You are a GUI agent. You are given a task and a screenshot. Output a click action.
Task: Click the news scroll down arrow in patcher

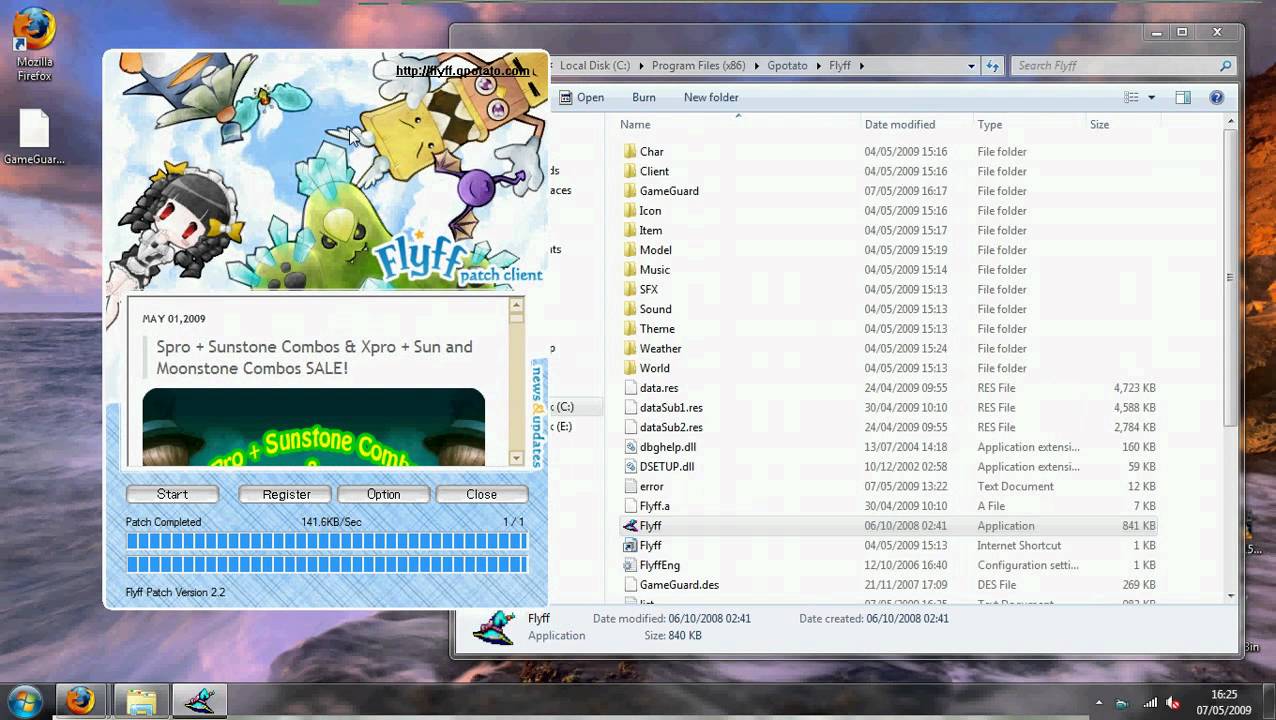(517, 458)
